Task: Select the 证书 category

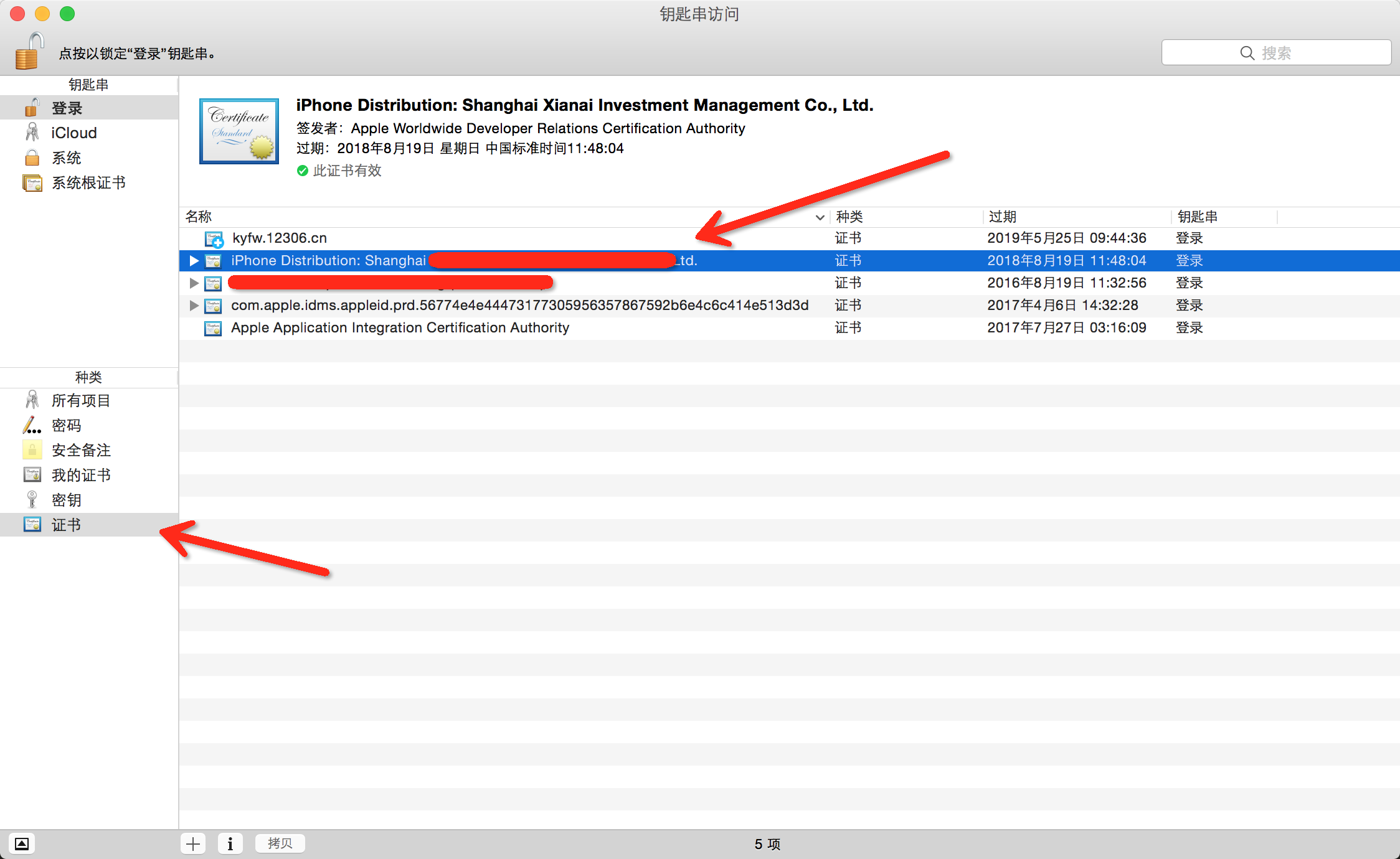Action: pyautogui.click(x=89, y=525)
